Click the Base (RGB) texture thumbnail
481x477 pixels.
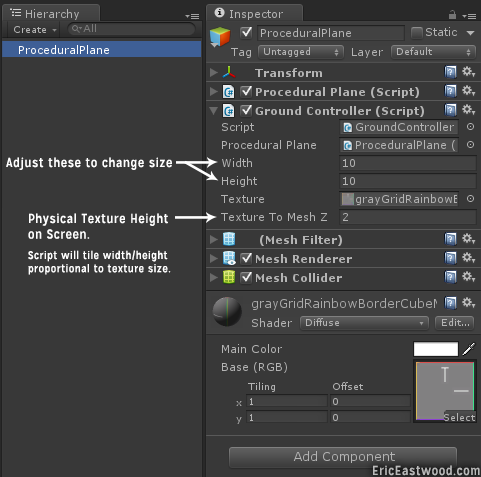(x=445, y=391)
